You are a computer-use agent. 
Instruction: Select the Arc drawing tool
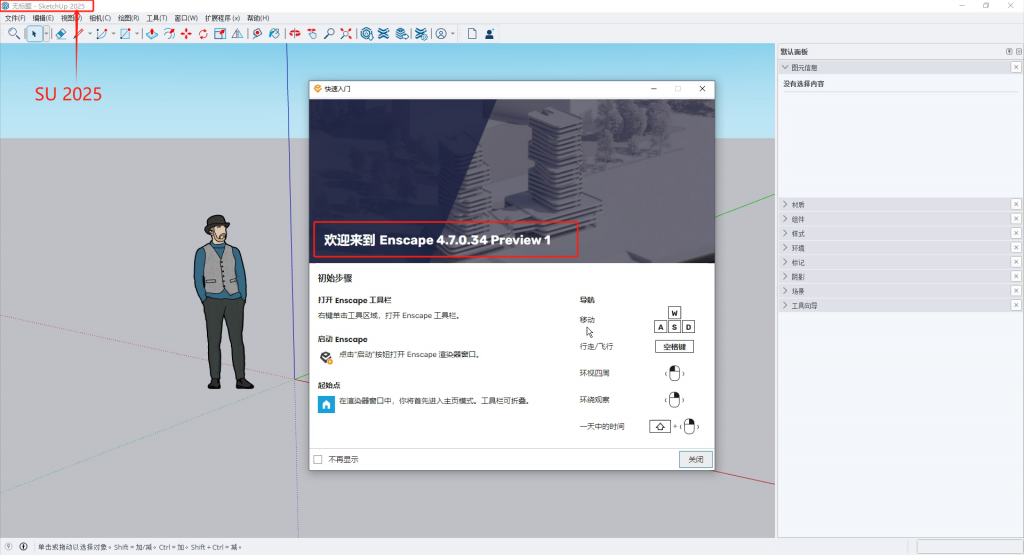click(x=102, y=33)
